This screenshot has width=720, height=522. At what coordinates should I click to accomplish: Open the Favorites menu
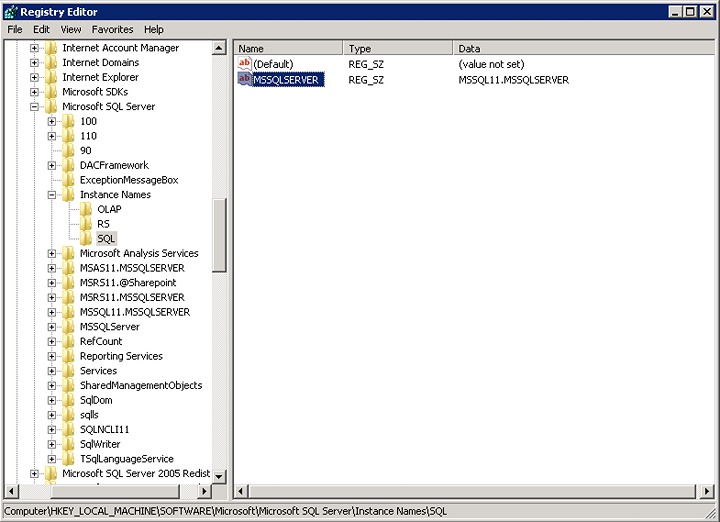click(x=112, y=30)
